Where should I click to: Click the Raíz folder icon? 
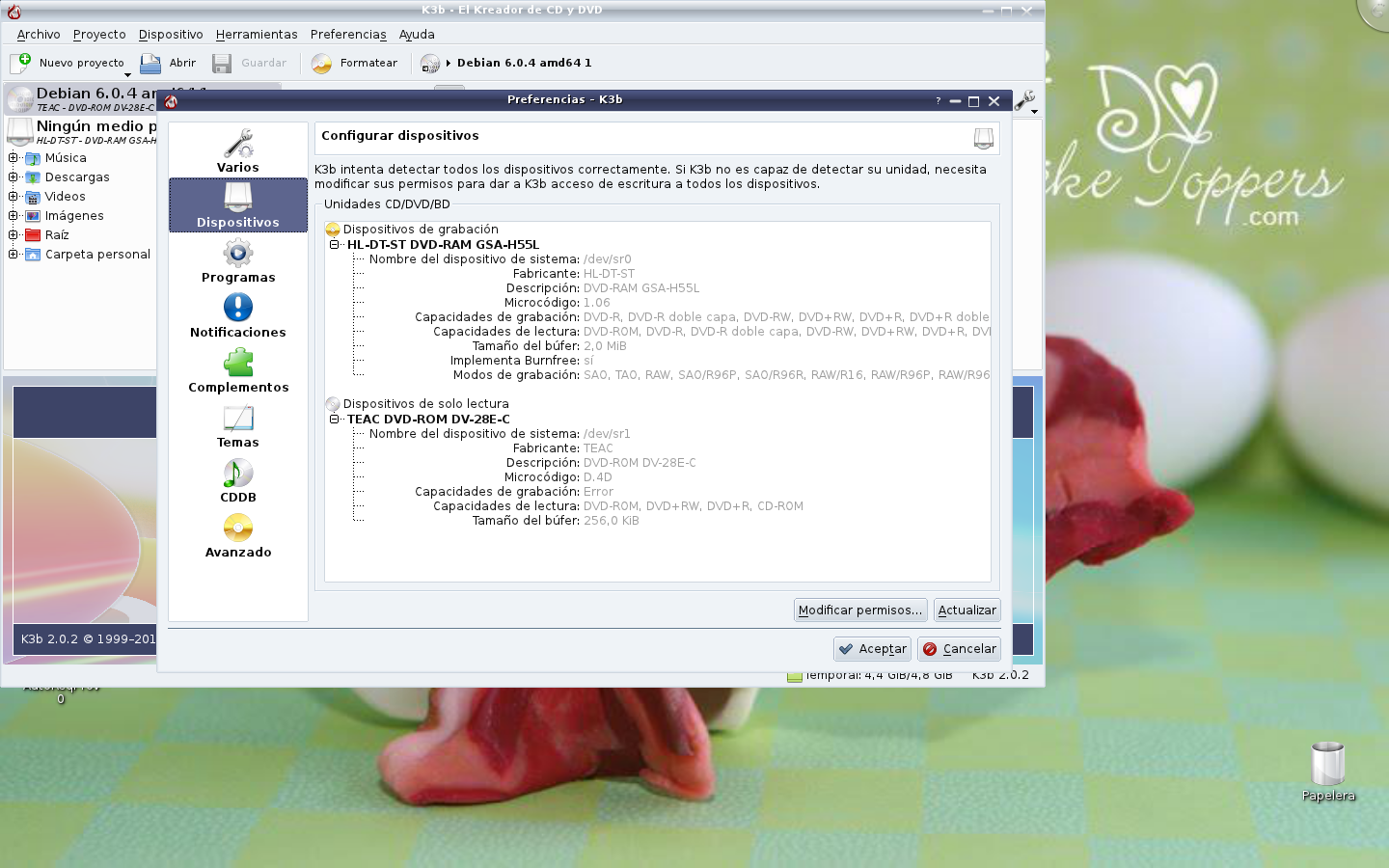[x=33, y=235]
